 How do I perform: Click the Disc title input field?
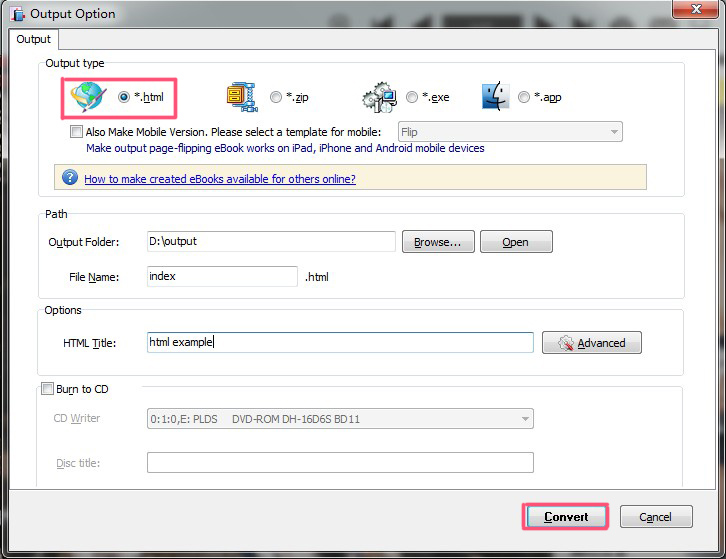tap(340, 463)
